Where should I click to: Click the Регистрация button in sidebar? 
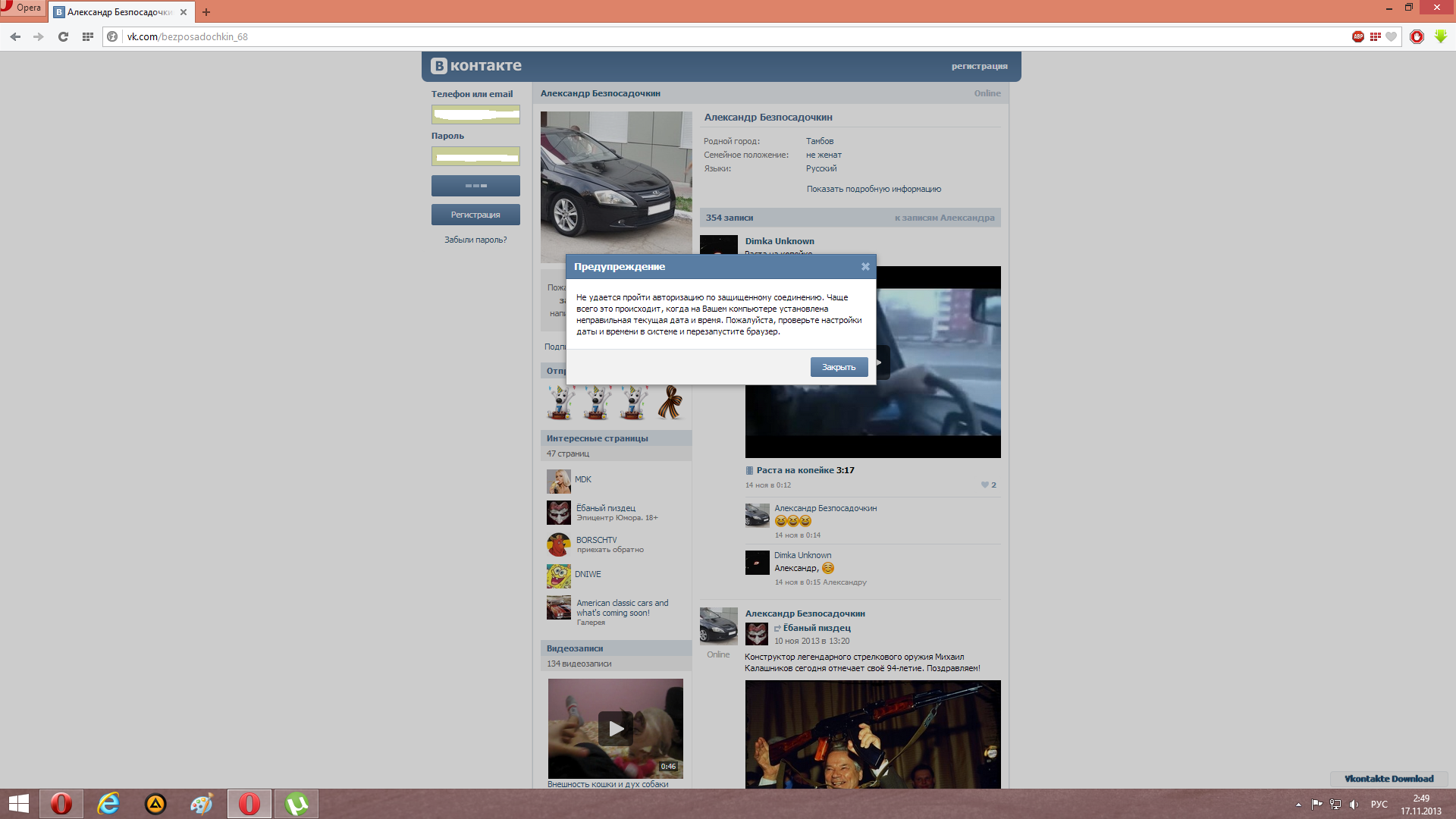[x=475, y=215]
